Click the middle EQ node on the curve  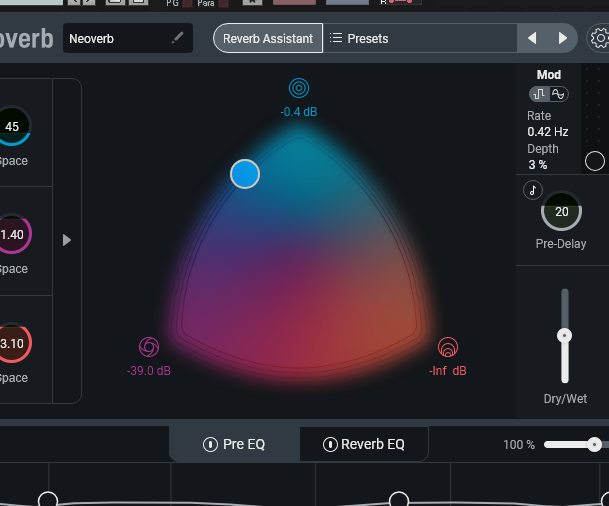(x=399, y=500)
